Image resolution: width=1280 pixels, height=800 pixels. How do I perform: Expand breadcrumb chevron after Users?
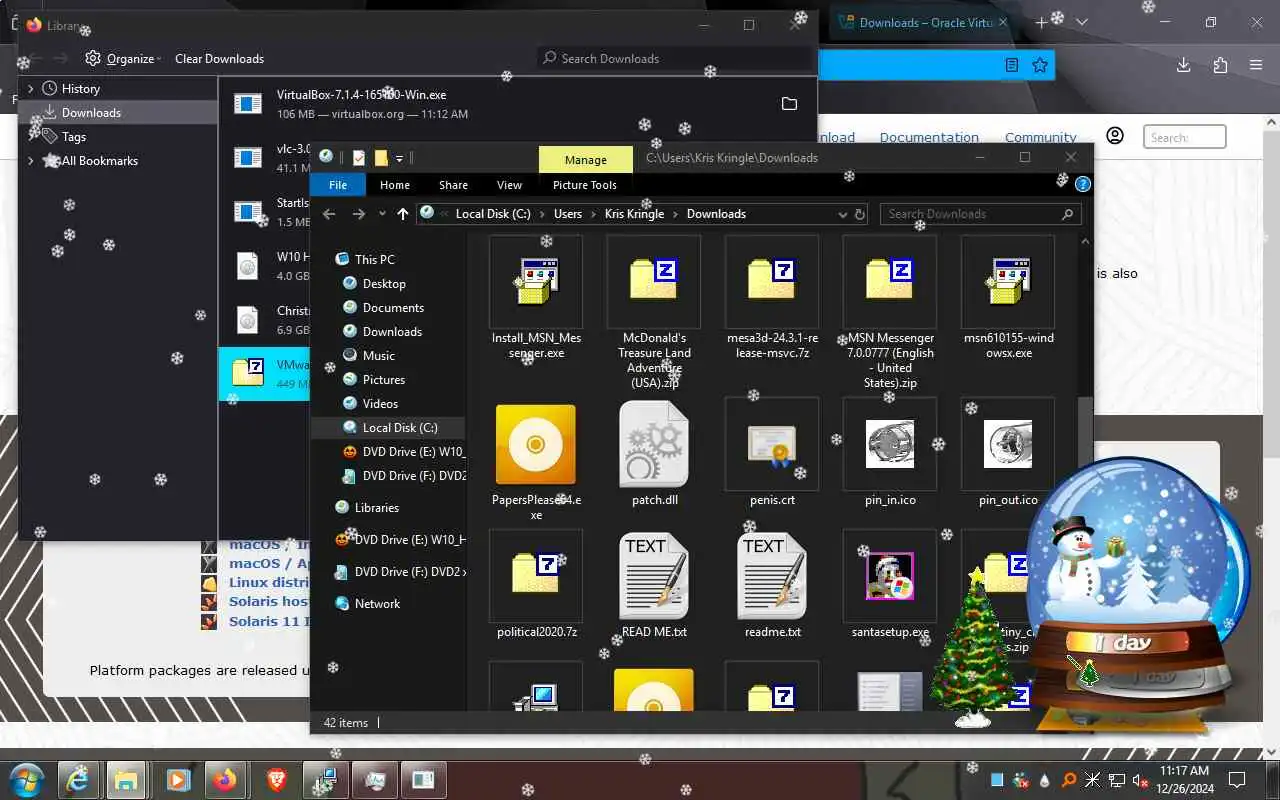[593, 214]
